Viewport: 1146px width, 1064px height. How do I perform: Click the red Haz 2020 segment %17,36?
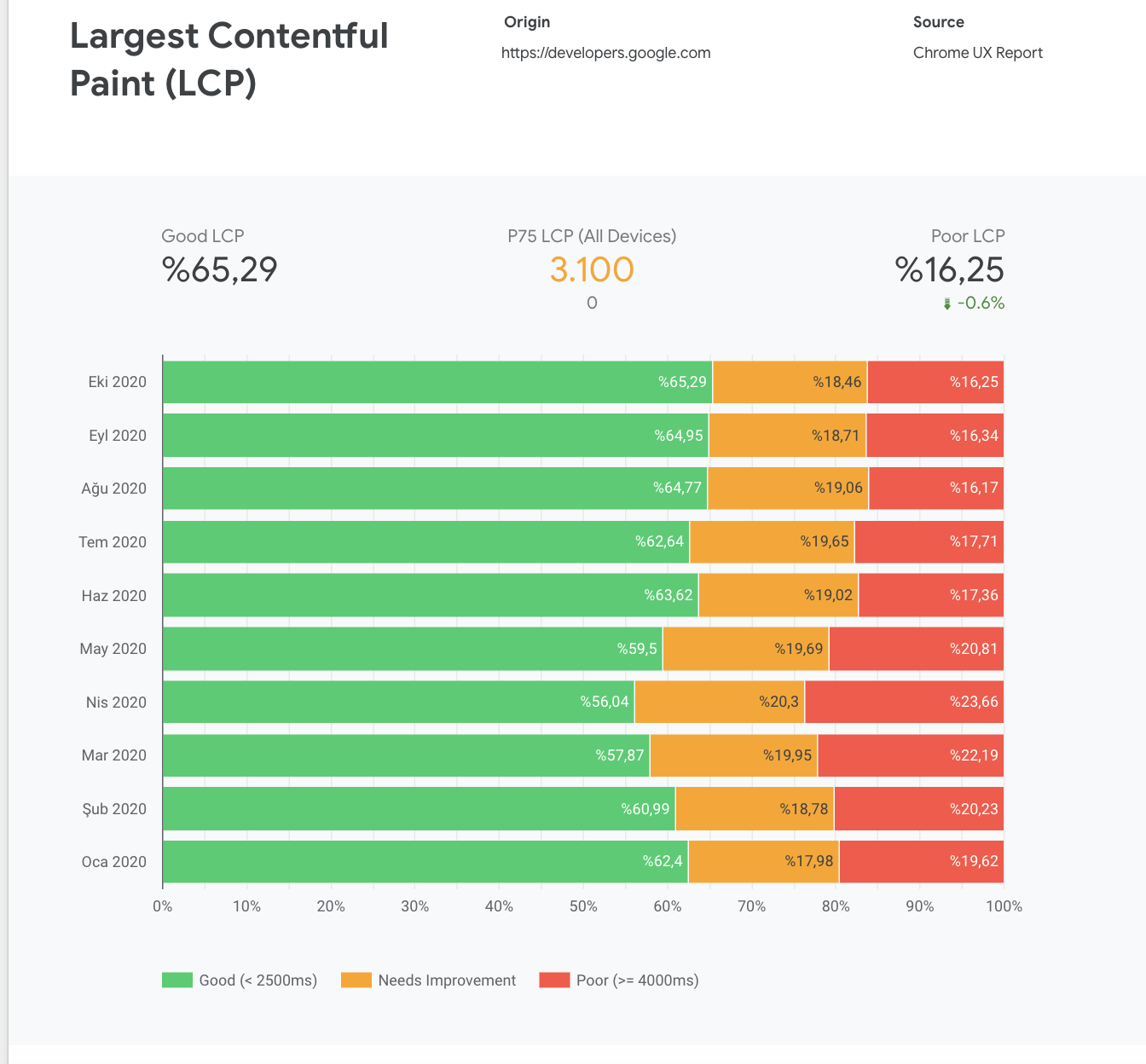click(x=931, y=595)
